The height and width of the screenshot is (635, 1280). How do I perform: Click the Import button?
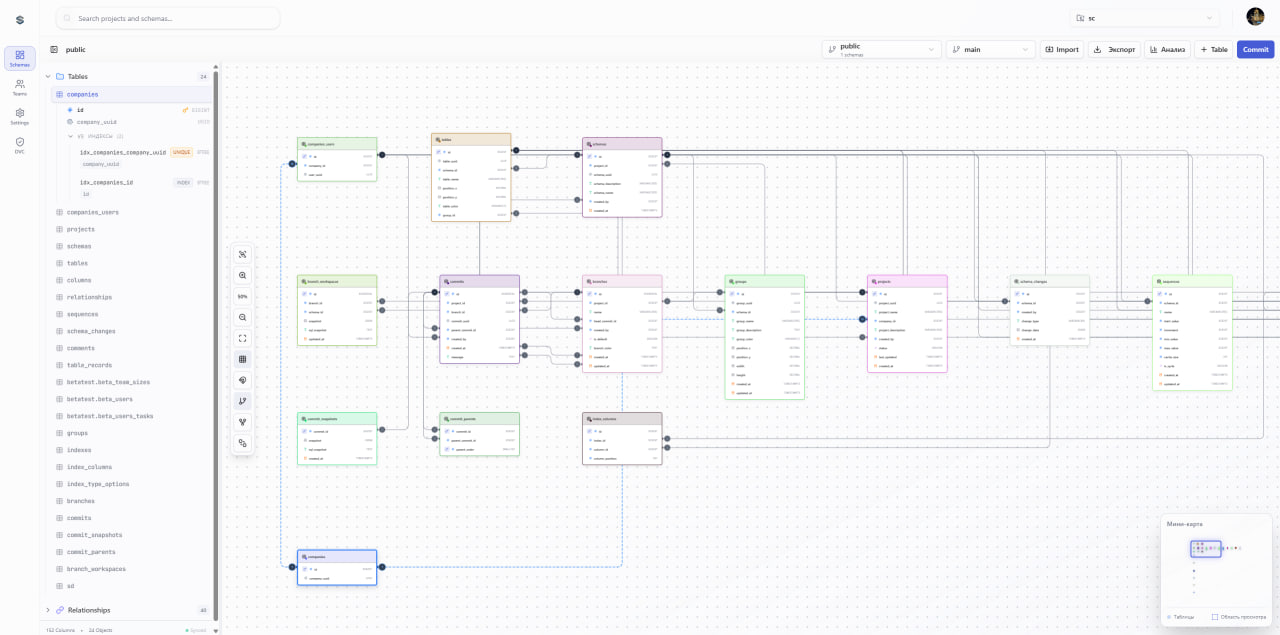(x=1062, y=49)
